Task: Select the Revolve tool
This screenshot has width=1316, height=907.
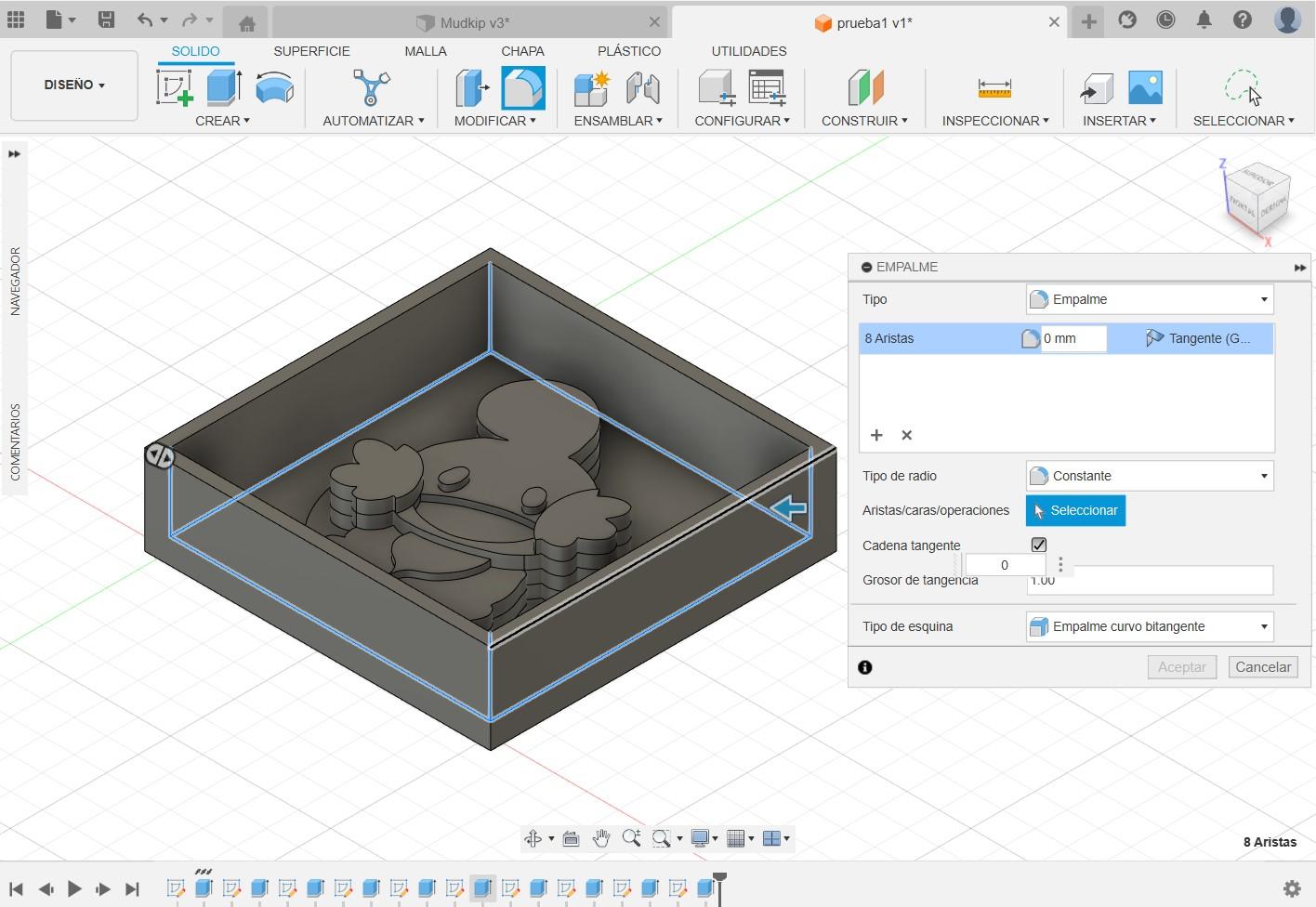Action: click(274, 87)
